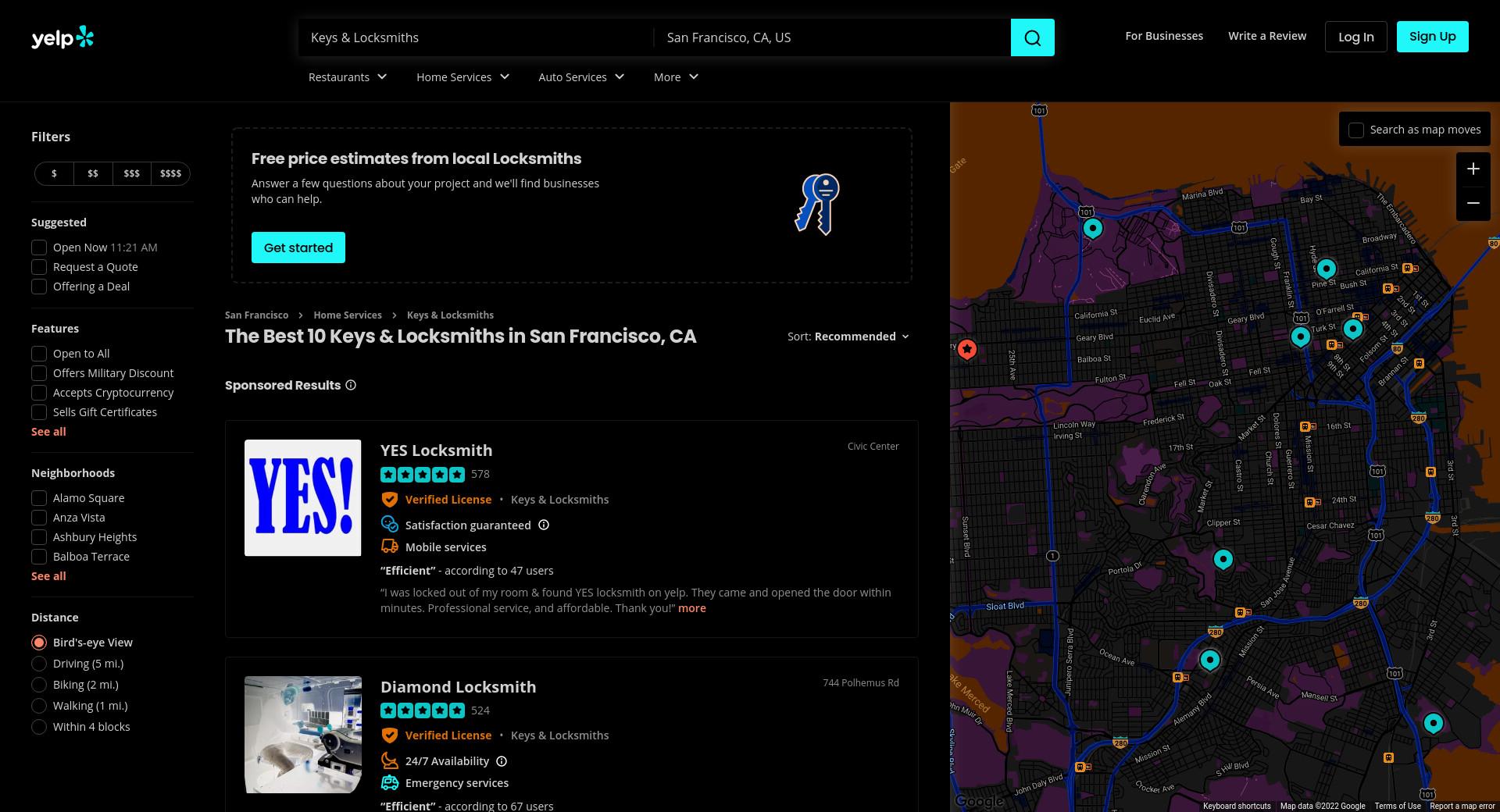This screenshot has height=812, width=1500.
Task: Click info icon beside Satisfaction guaranteed
Action: (x=544, y=525)
